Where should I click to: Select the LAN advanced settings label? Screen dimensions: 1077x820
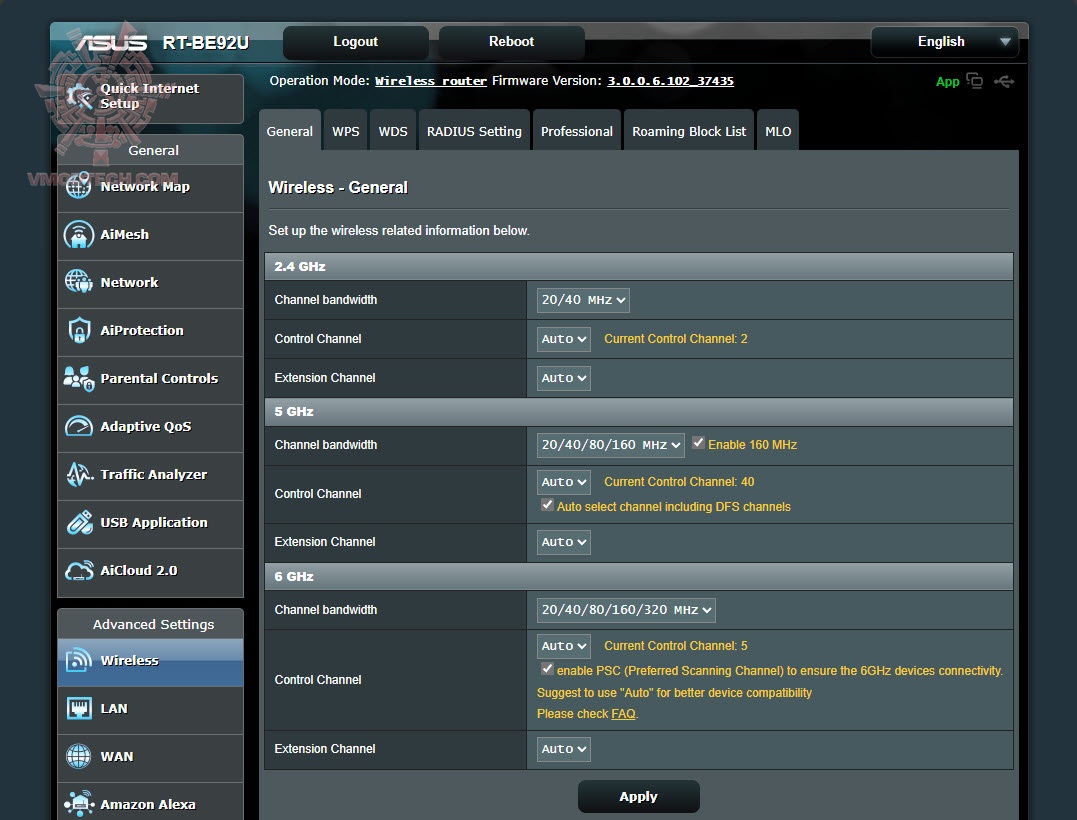click(x=113, y=709)
